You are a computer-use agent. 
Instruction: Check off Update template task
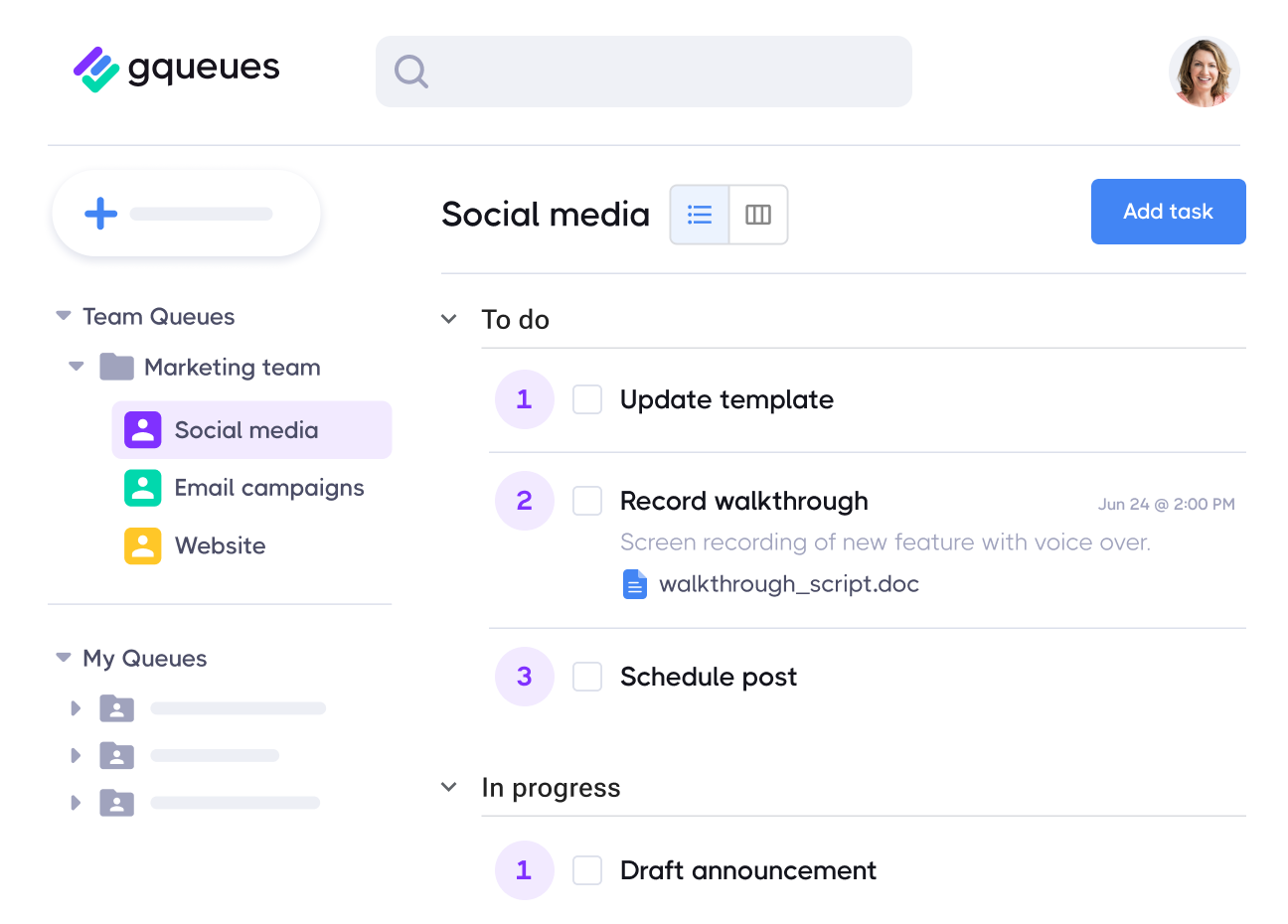[587, 399]
